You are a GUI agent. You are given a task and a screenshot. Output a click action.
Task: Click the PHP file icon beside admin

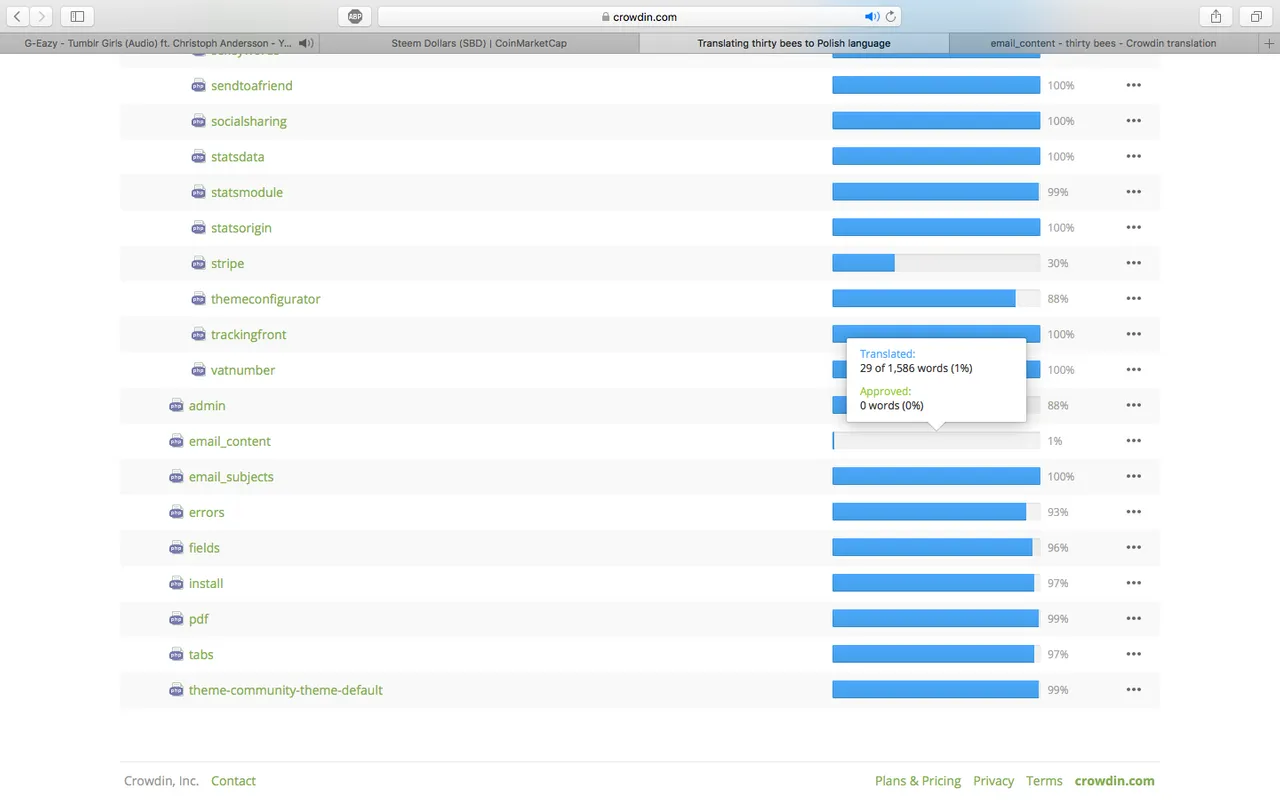tap(176, 405)
